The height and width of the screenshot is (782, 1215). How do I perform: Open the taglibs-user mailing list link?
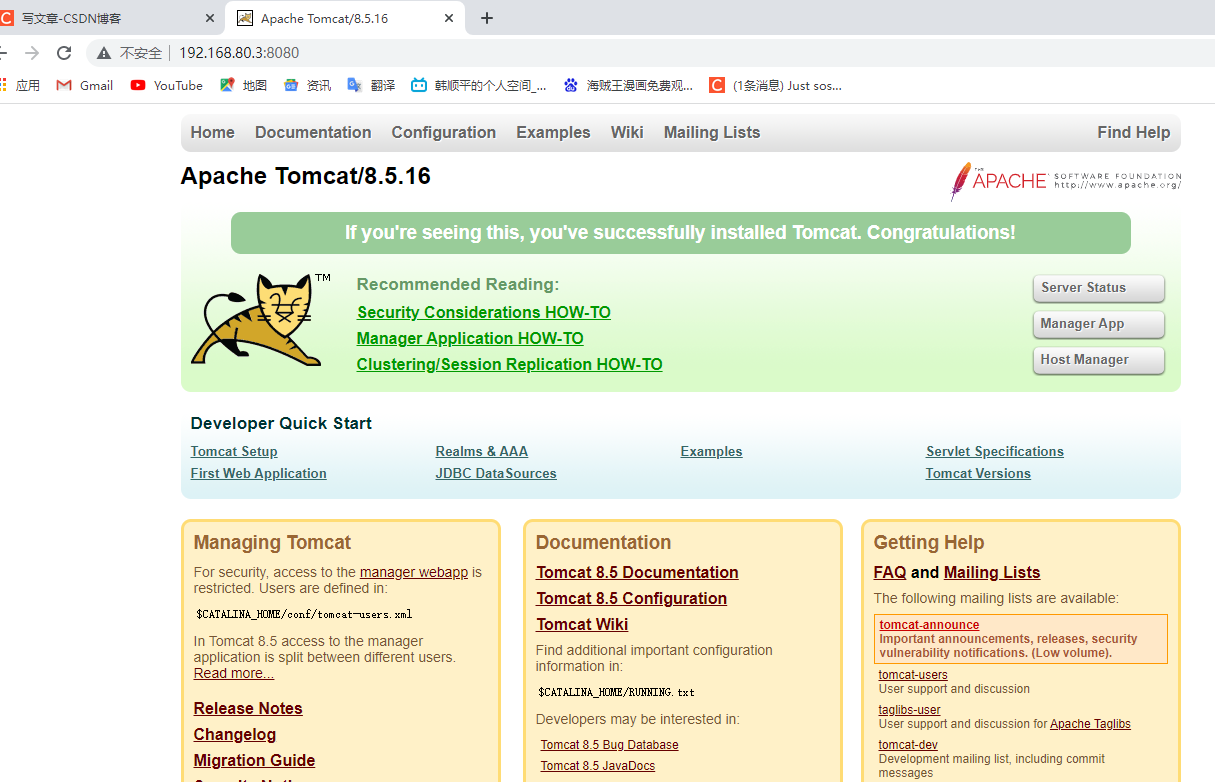(910, 710)
